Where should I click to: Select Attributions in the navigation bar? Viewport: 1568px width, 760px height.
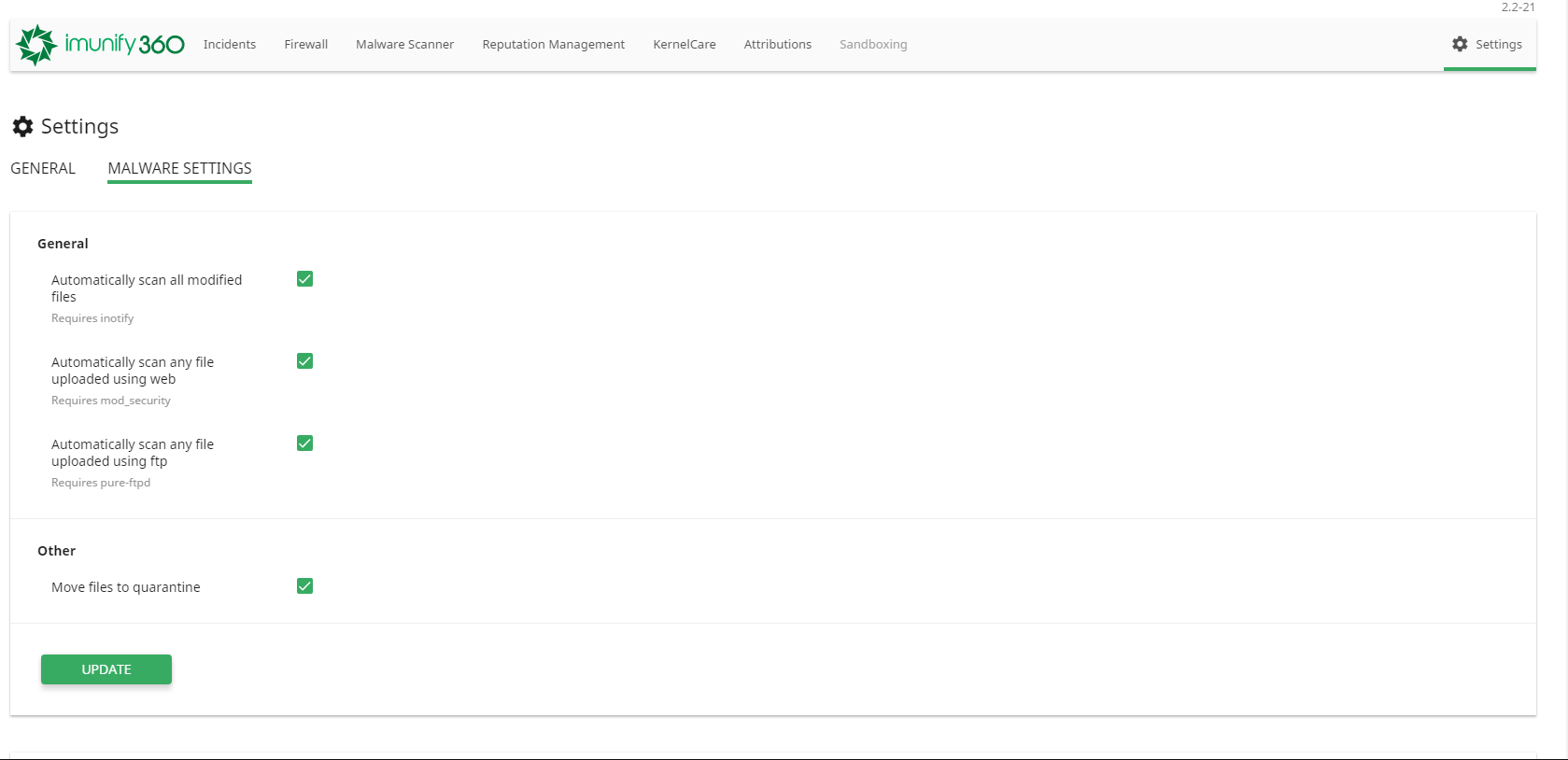click(778, 44)
